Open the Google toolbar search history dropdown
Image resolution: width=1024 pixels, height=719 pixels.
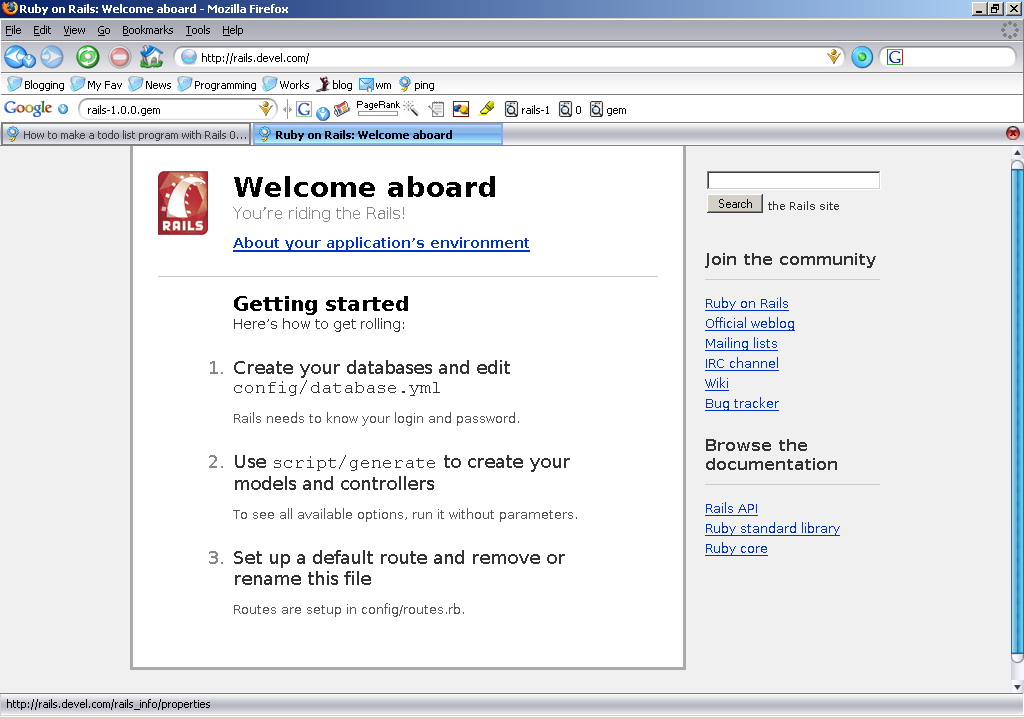pyautogui.click(x=265, y=109)
